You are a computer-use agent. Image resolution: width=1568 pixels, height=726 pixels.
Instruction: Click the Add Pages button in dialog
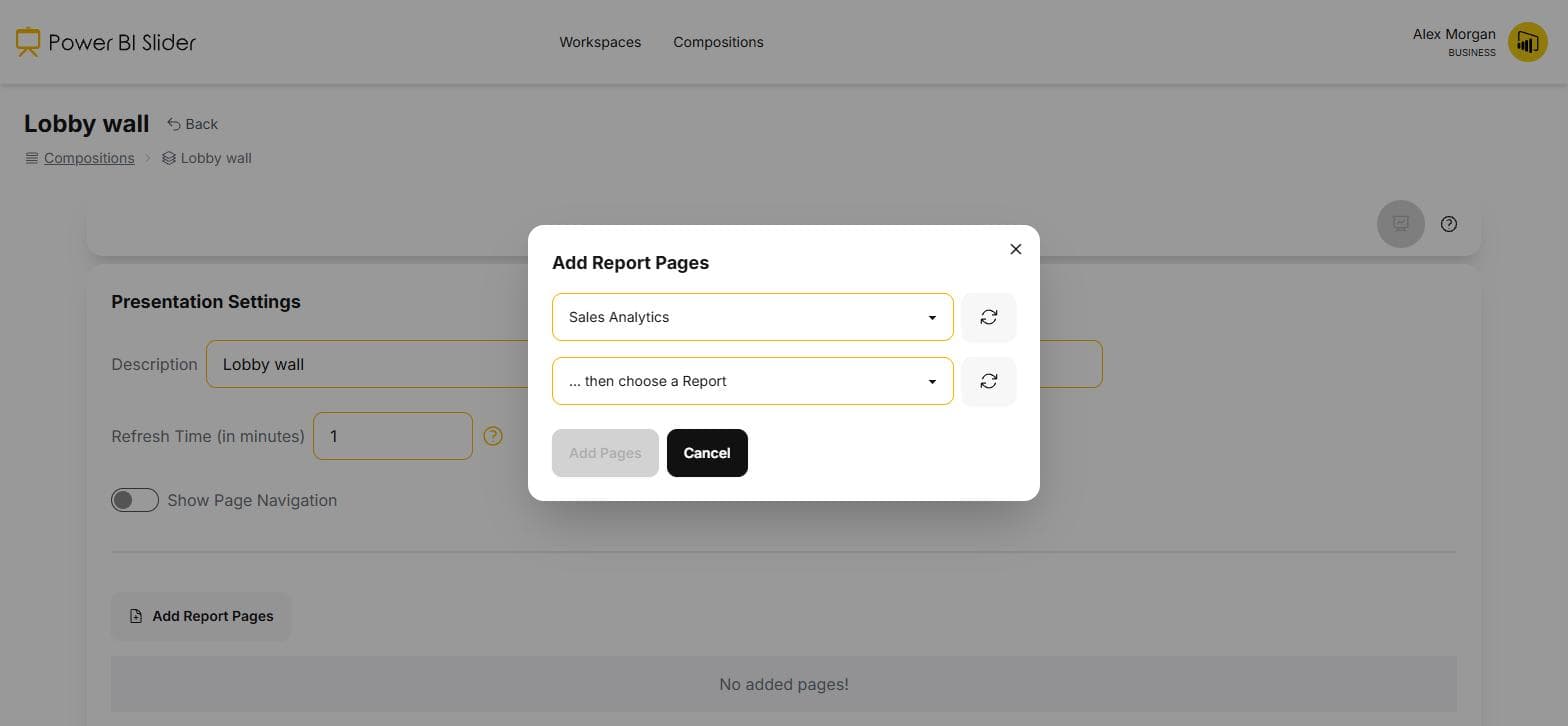[605, 453]
